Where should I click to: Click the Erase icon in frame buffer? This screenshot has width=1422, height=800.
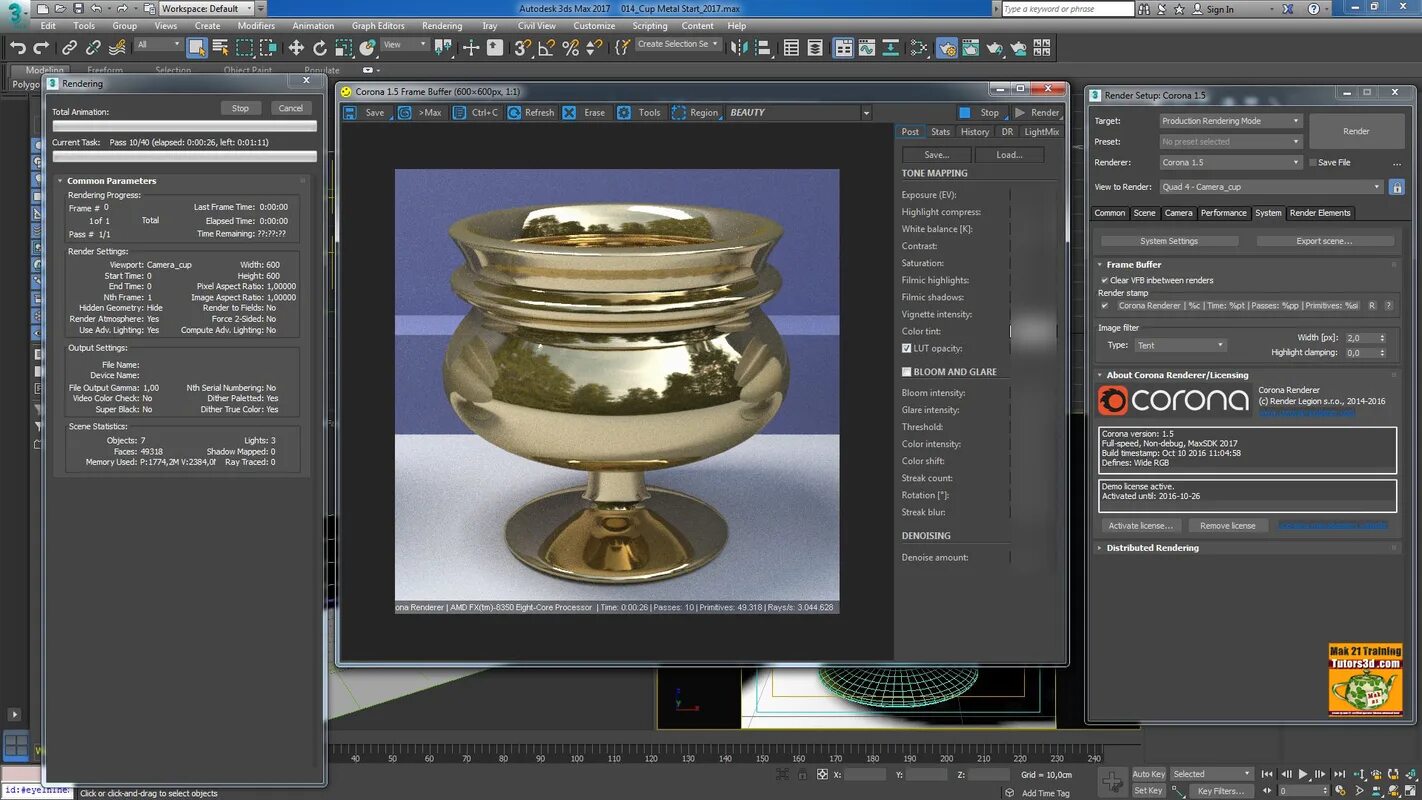coord(569,113)
